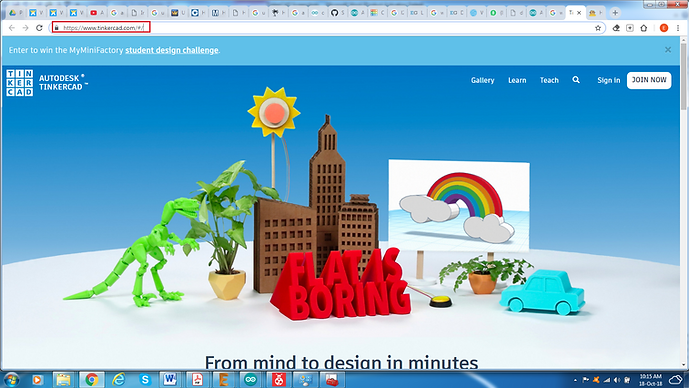Open the student design challenge link

coord(172,50)
